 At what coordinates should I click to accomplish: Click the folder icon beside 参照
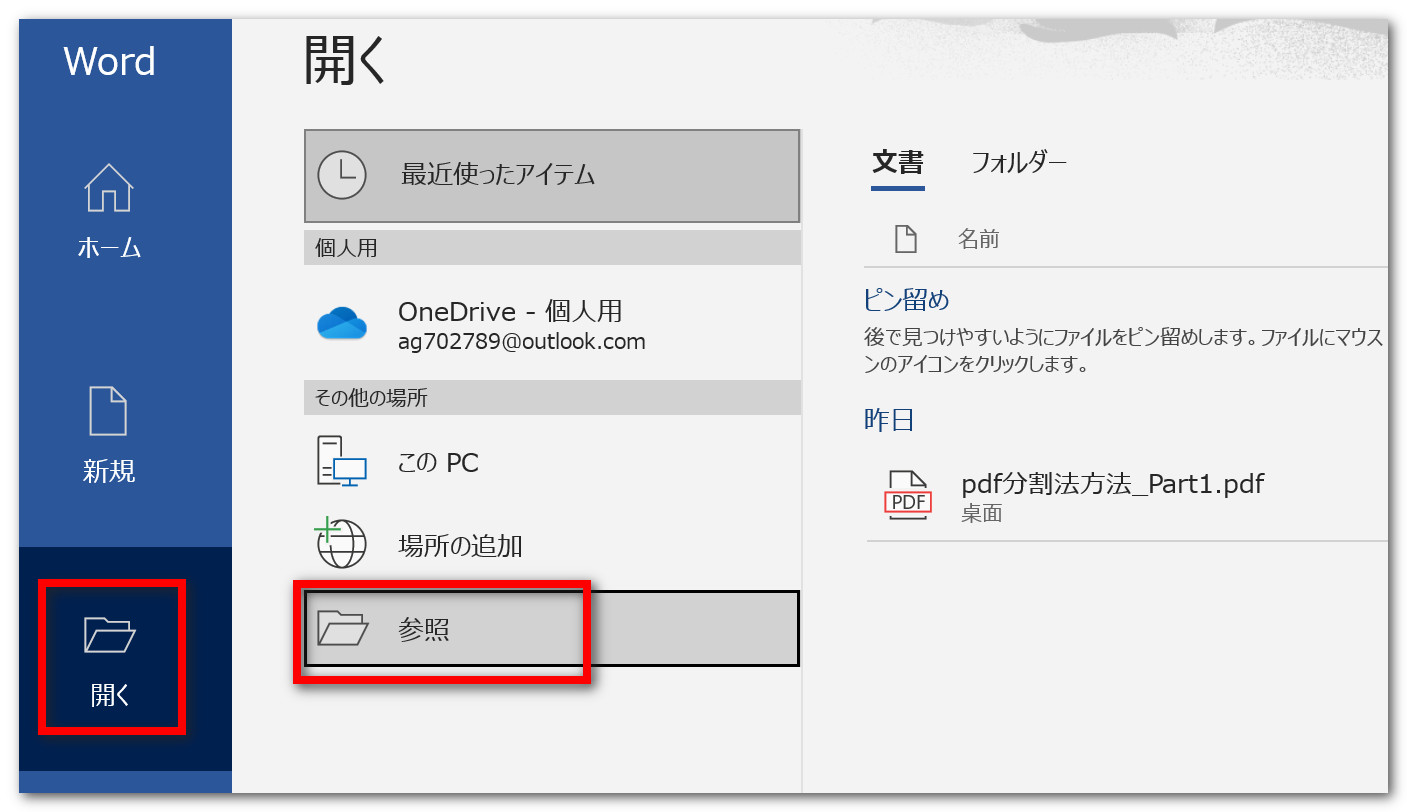[342, 628]
